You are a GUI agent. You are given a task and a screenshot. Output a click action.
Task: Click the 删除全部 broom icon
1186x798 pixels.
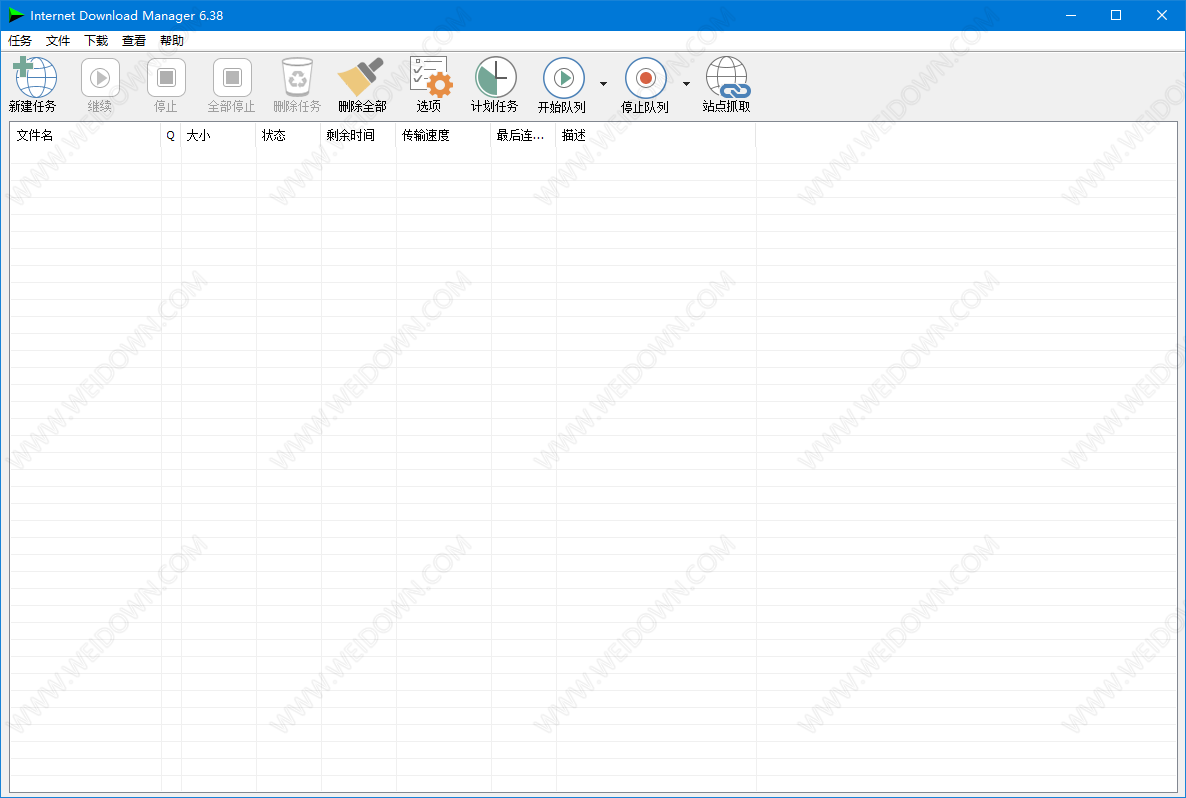pos(361,77)
